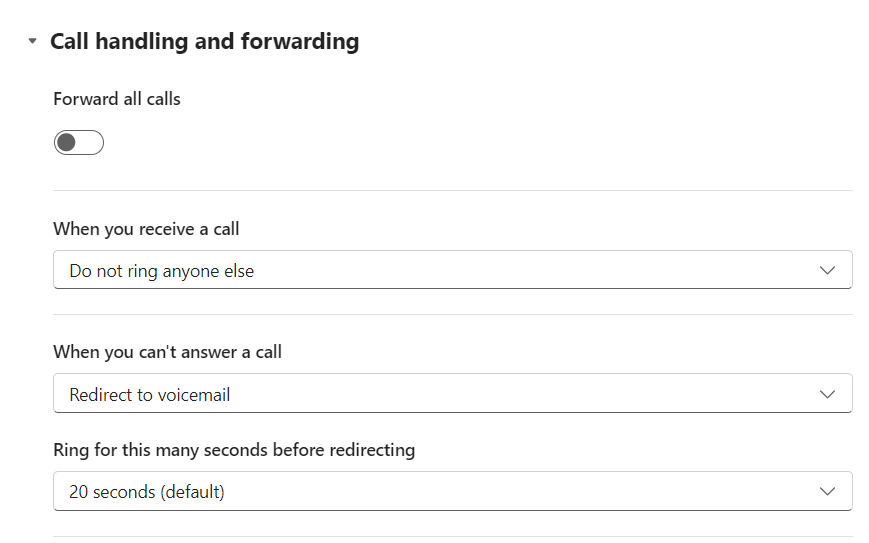Click the triangle beside Call handling heading
869x543 pixels.
click(x=33, y=42)
